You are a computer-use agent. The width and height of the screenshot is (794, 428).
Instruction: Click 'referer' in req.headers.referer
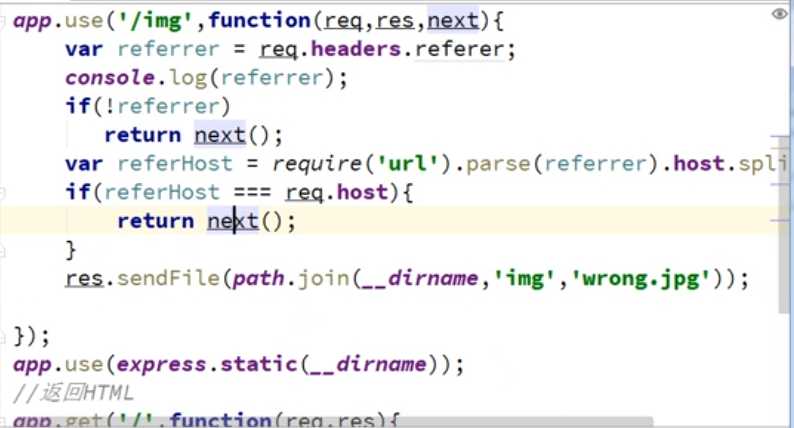[x=459, y=50]
